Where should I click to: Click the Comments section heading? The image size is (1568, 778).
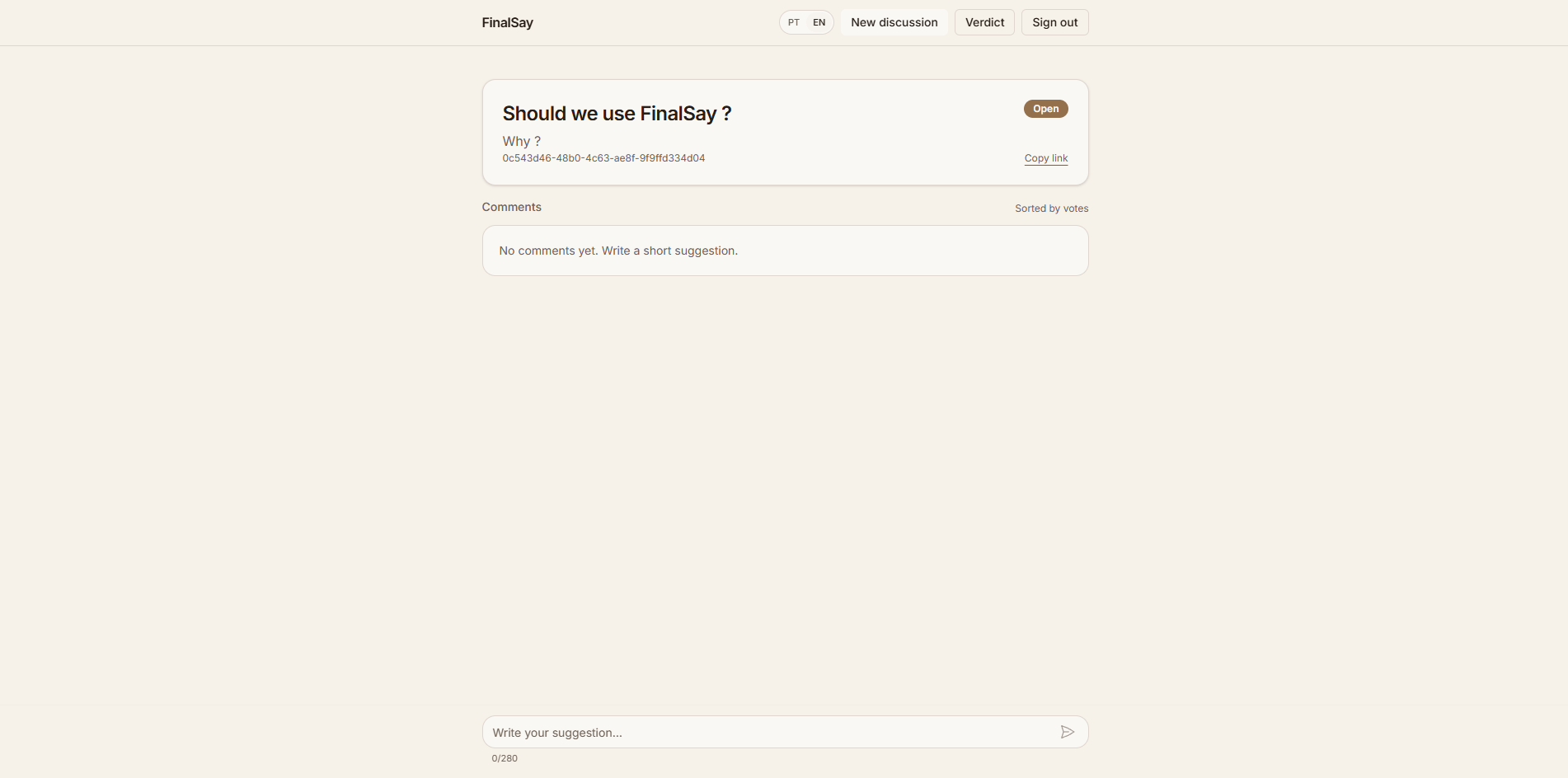click(x=511, y=207)
